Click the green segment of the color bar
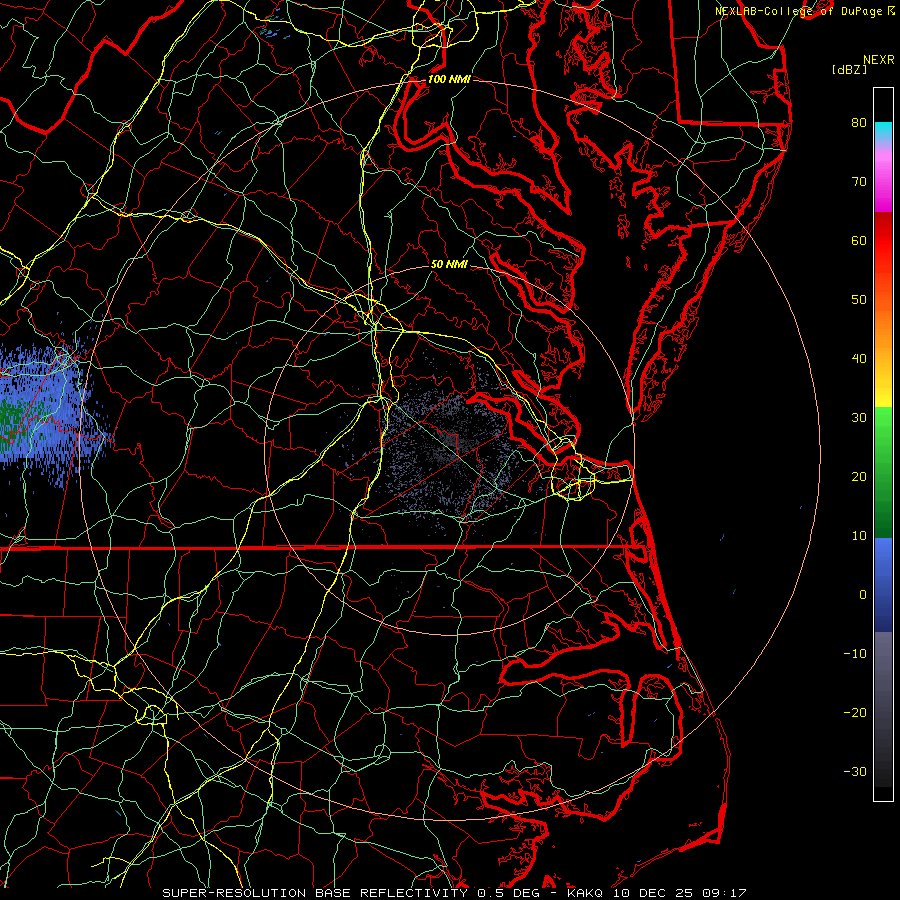 883,472
